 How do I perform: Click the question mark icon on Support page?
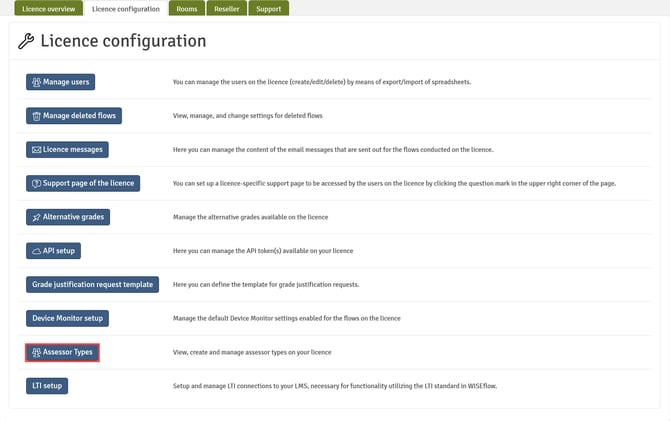coord(36,183)
